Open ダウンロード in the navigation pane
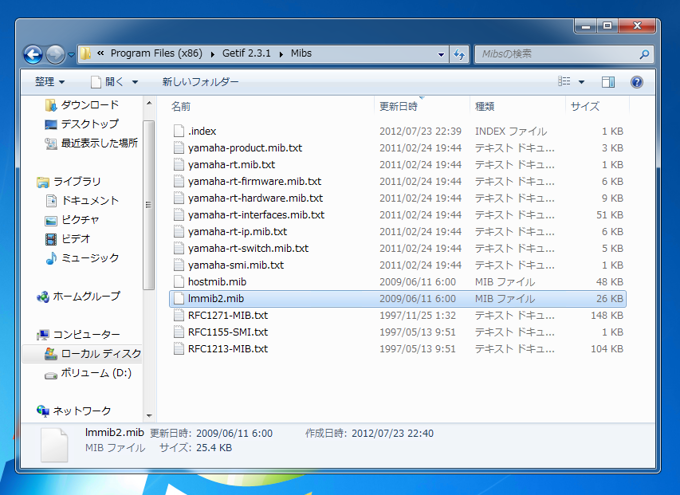The height and width of the screenshot is (495, 680). point(82,105)
